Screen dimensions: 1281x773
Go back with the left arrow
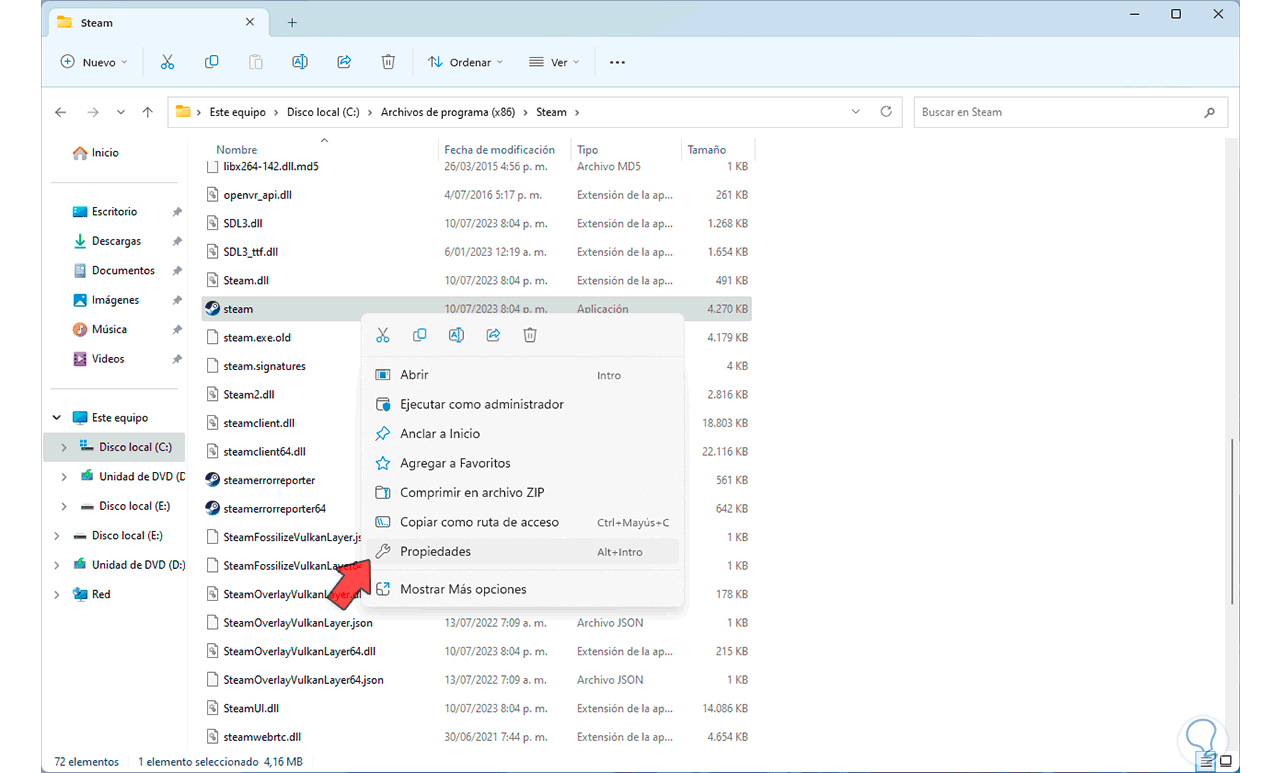point(61,112)
